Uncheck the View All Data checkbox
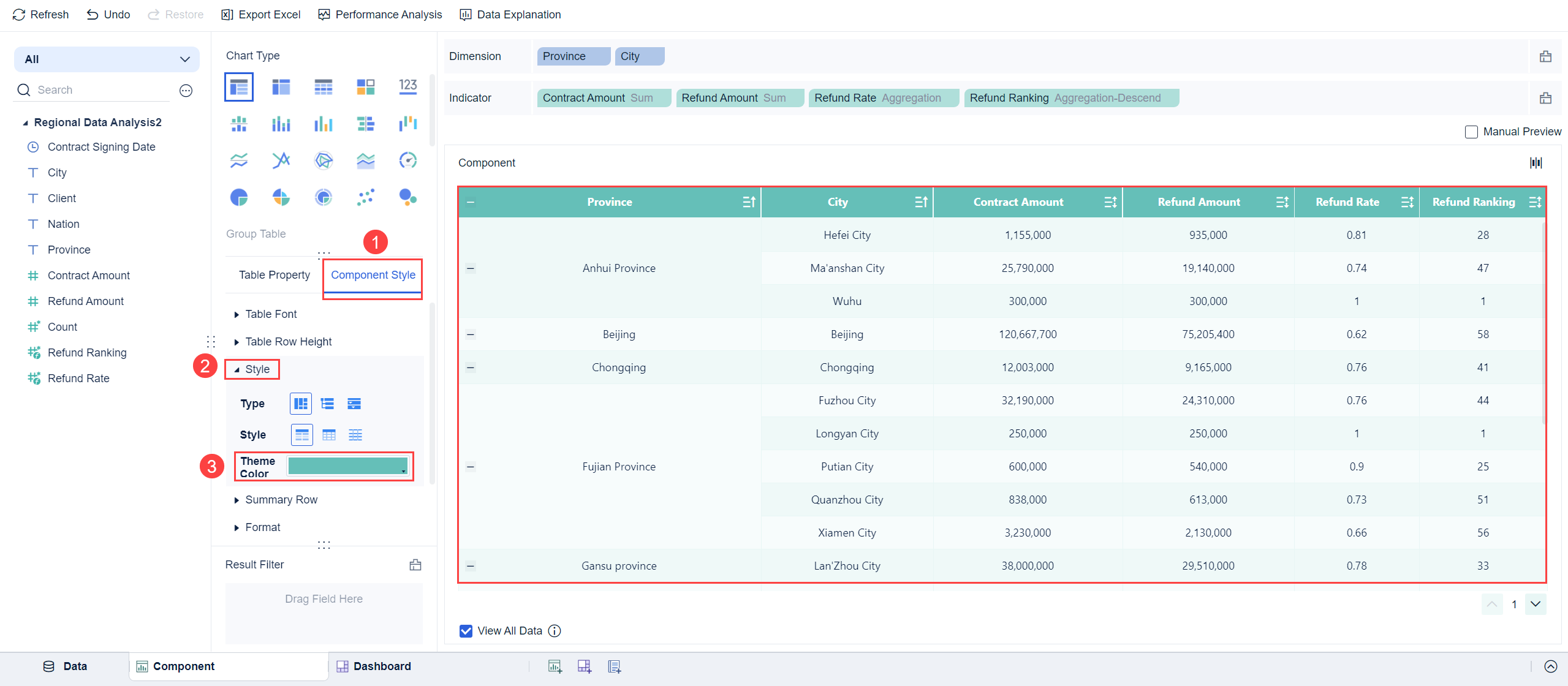Screen dimensions: 1568x686 (466, 631)
